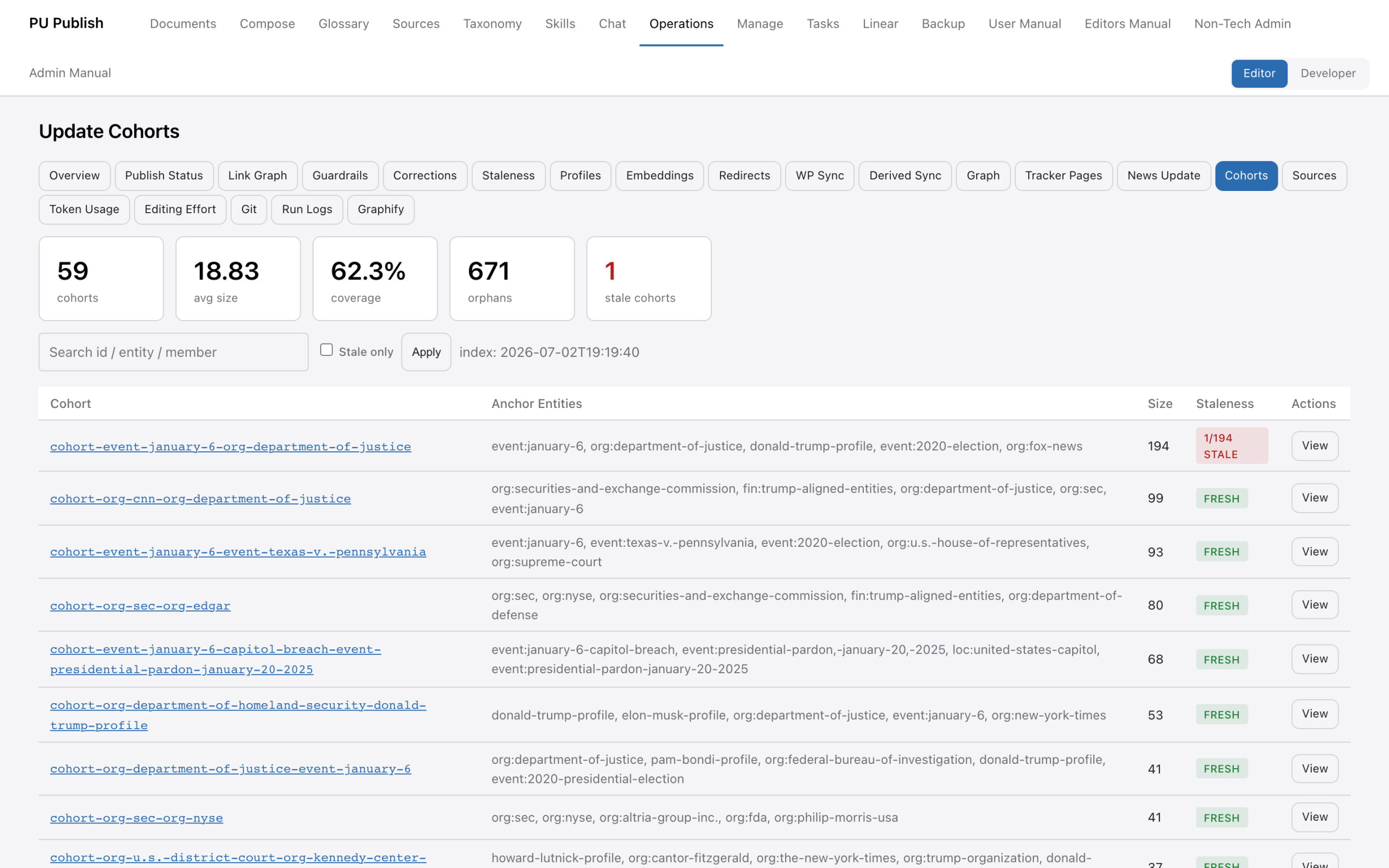Image resolution: width=1389 pixels, height=868 pixels.
Task: Switch to Developer mode toggle
Action: point(1328,73)
